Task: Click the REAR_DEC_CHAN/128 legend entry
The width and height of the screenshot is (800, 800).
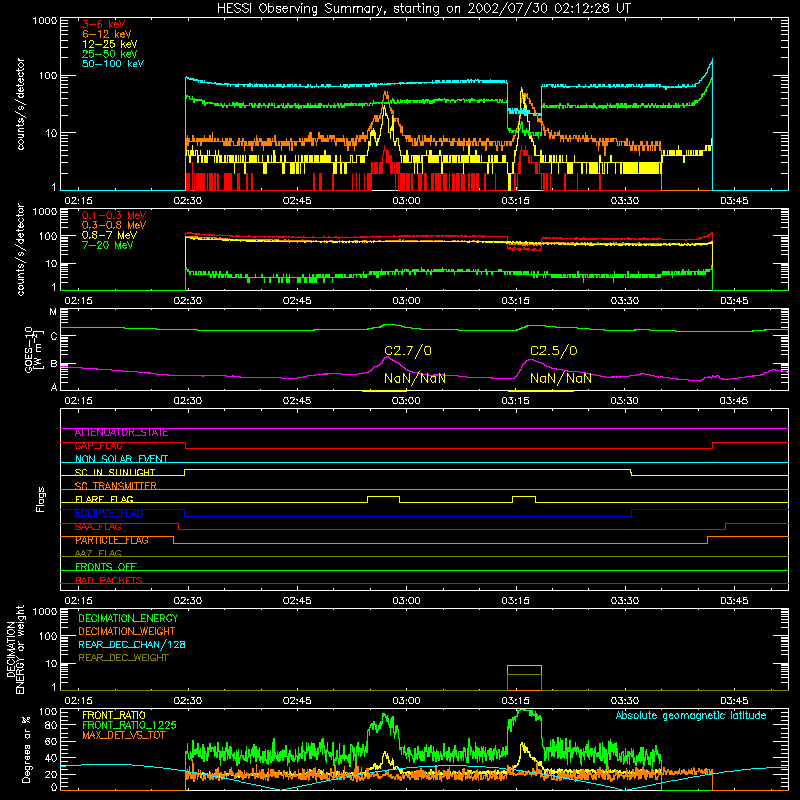Action: [132, 644]
